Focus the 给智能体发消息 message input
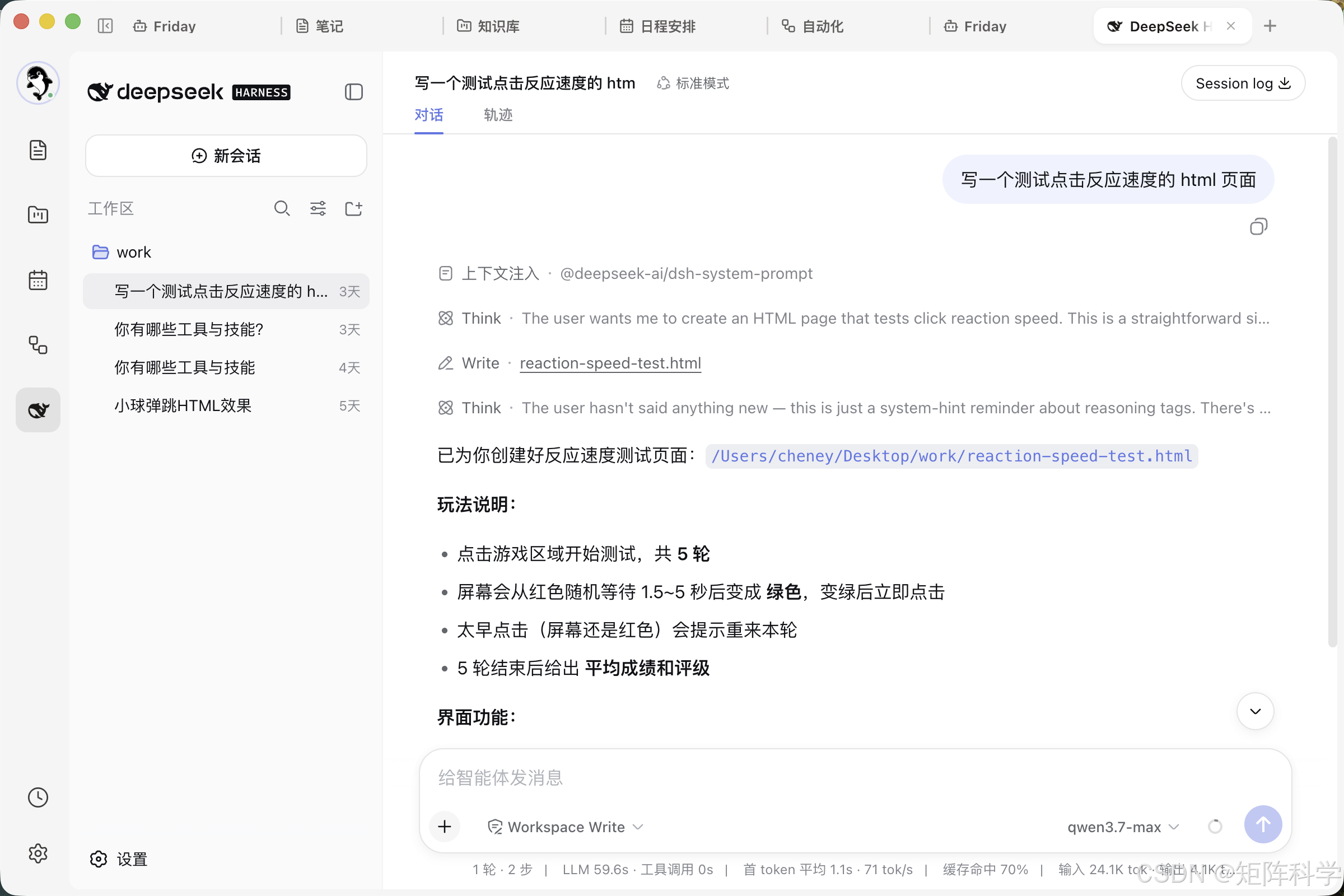 pyautogui.click(x=855, y=777)
